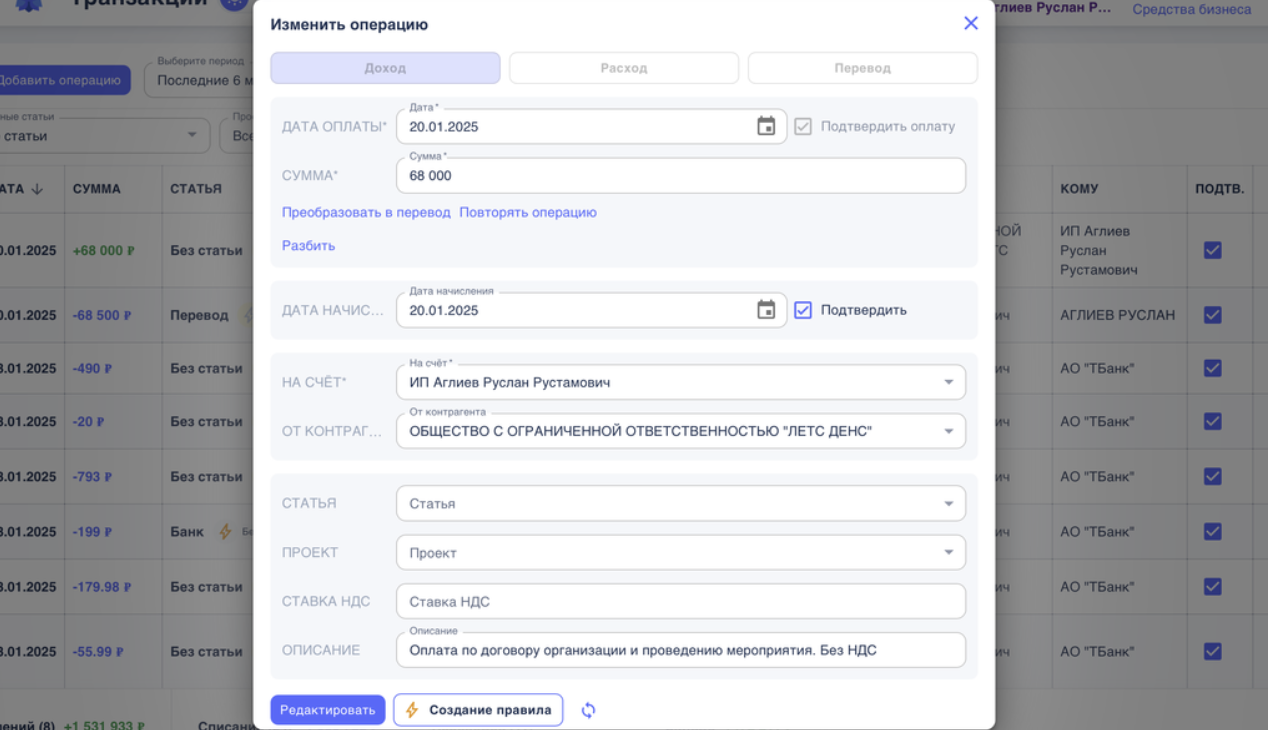Open the calendar for Дата начисления field

(x=766, y=310)
